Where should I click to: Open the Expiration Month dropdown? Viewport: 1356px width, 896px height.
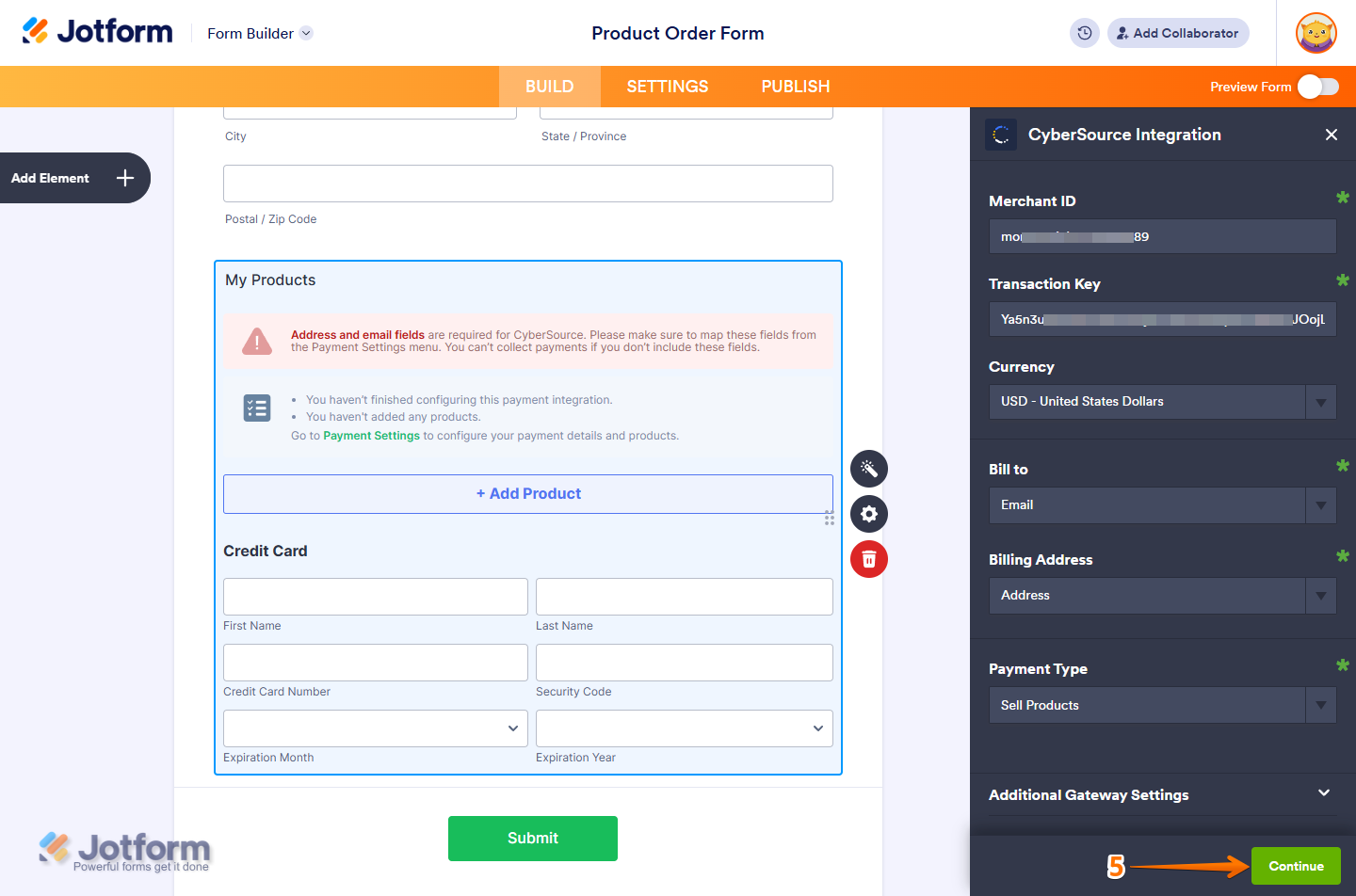click(375, 728)
